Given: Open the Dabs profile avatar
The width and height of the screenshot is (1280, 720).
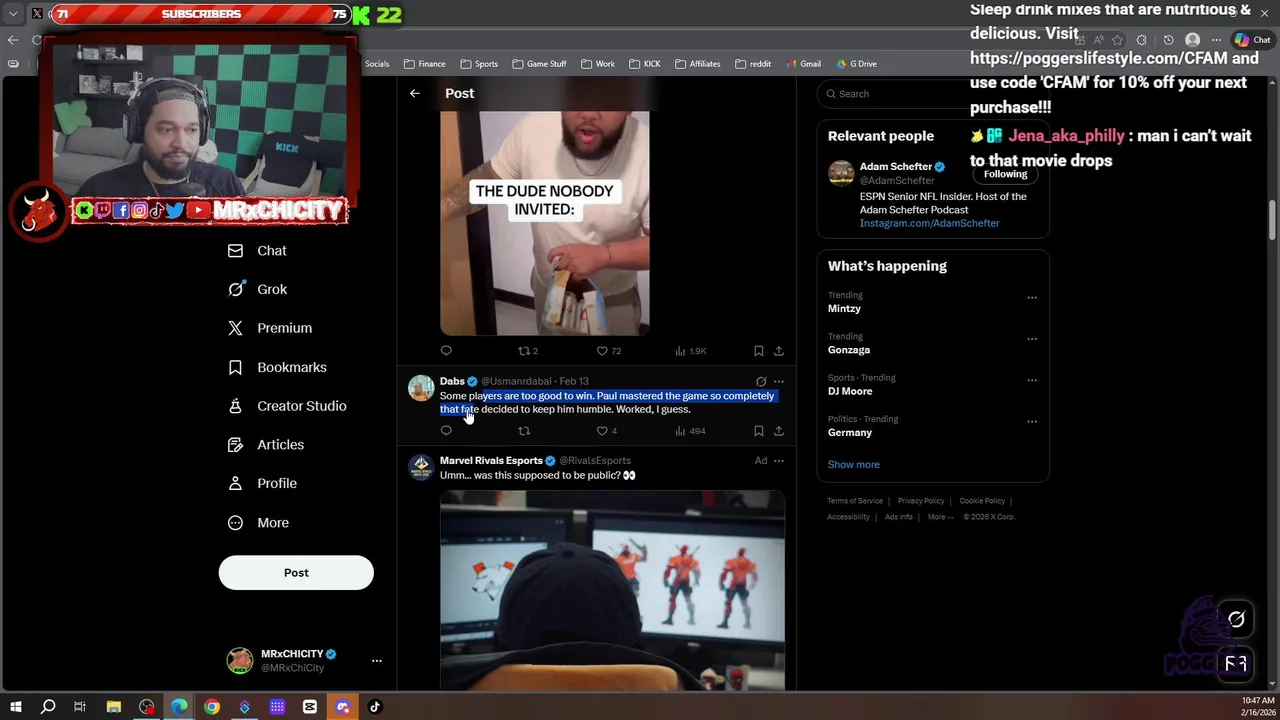Looking at the screenshot, I should [421, 388].
